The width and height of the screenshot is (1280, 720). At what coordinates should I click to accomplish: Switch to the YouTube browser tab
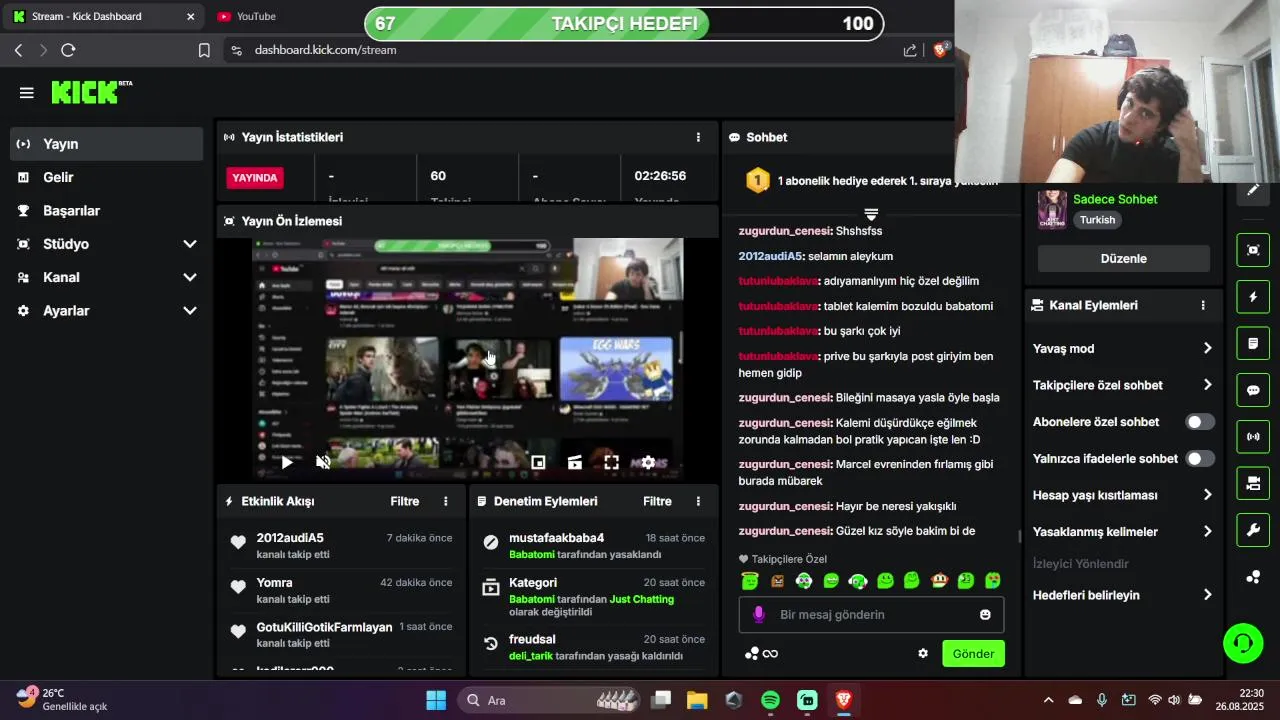[256, 16]
